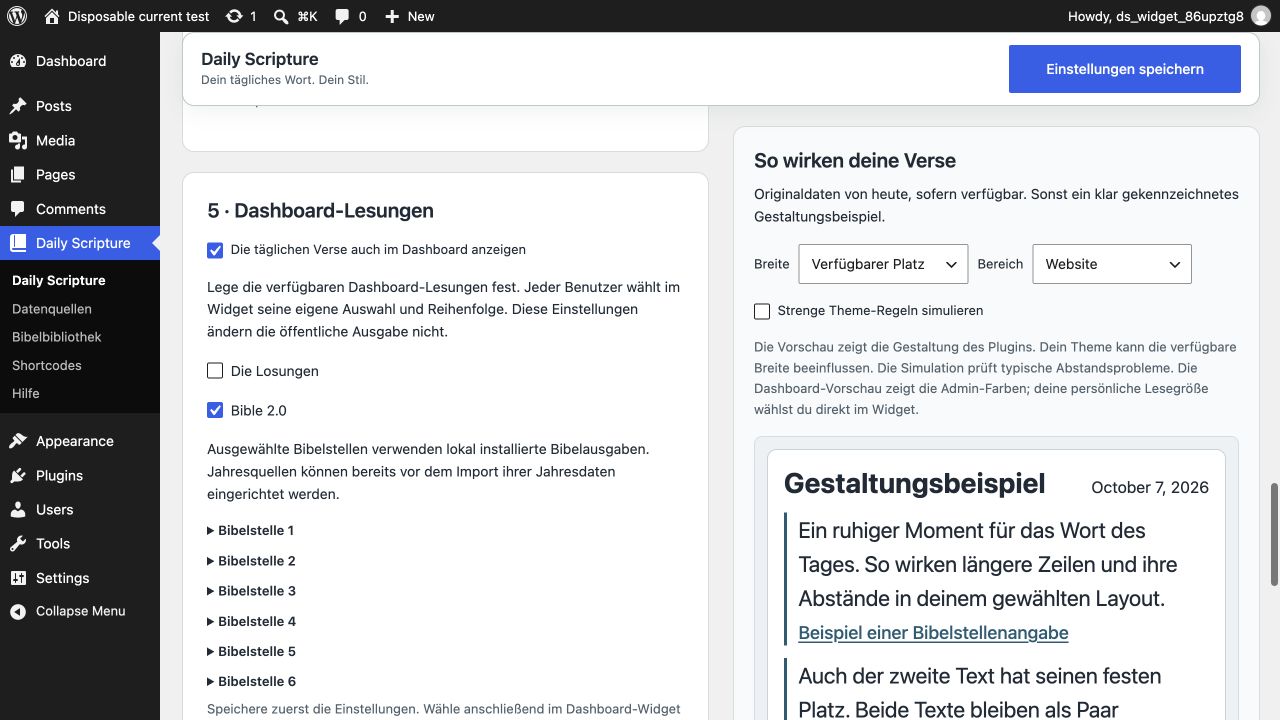
Task: Open the updates icon showing 1
Action: (234, 16)
